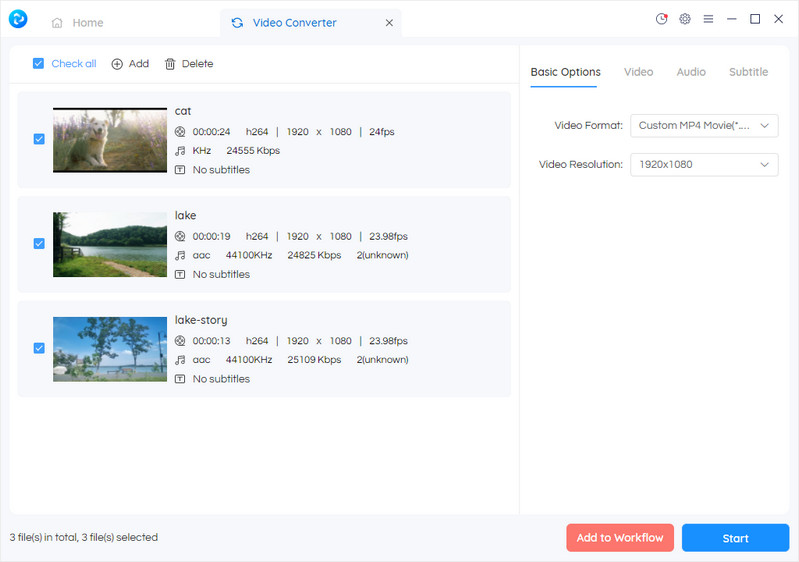Uncheck the lake-story video checkbox
The image size is (799, 562).
click(39, 348)
